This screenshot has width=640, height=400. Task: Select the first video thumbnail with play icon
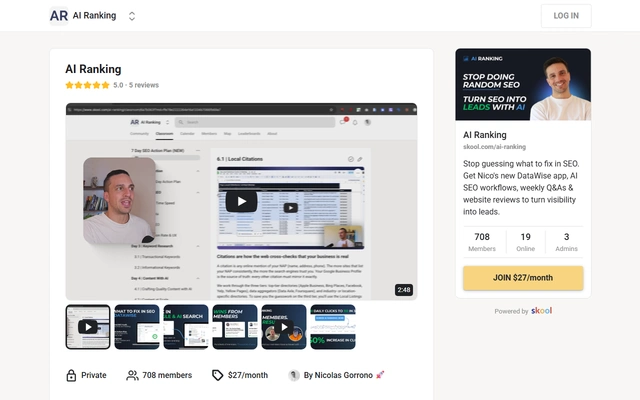(88, 327)
